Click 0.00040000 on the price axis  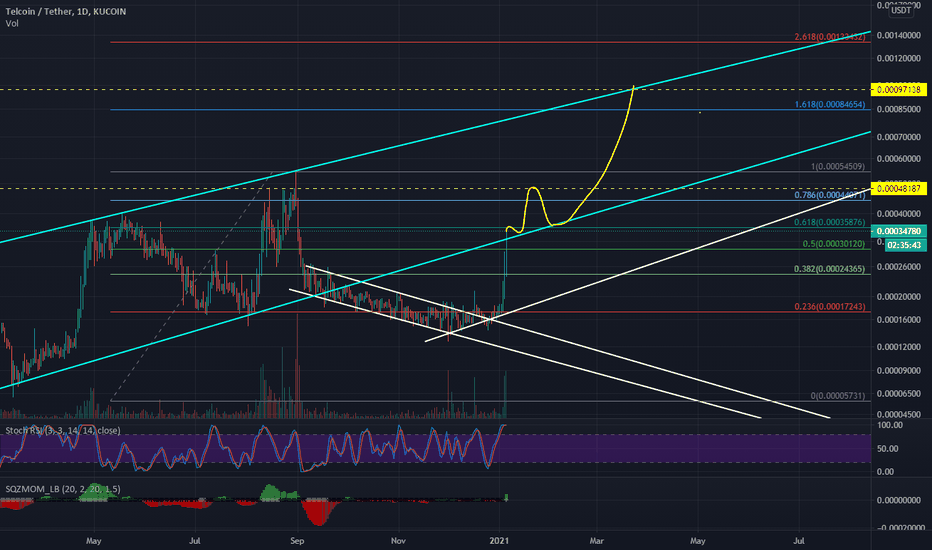899,214
